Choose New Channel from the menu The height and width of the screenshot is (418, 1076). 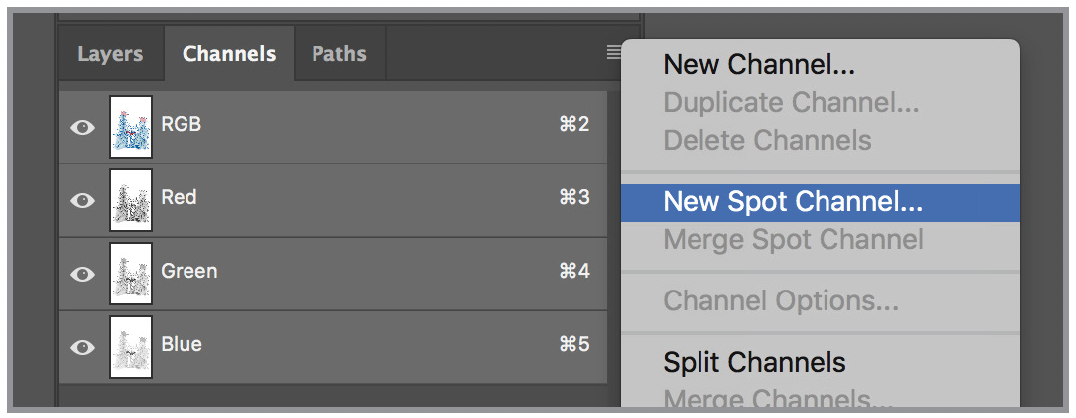pos(759,65)
